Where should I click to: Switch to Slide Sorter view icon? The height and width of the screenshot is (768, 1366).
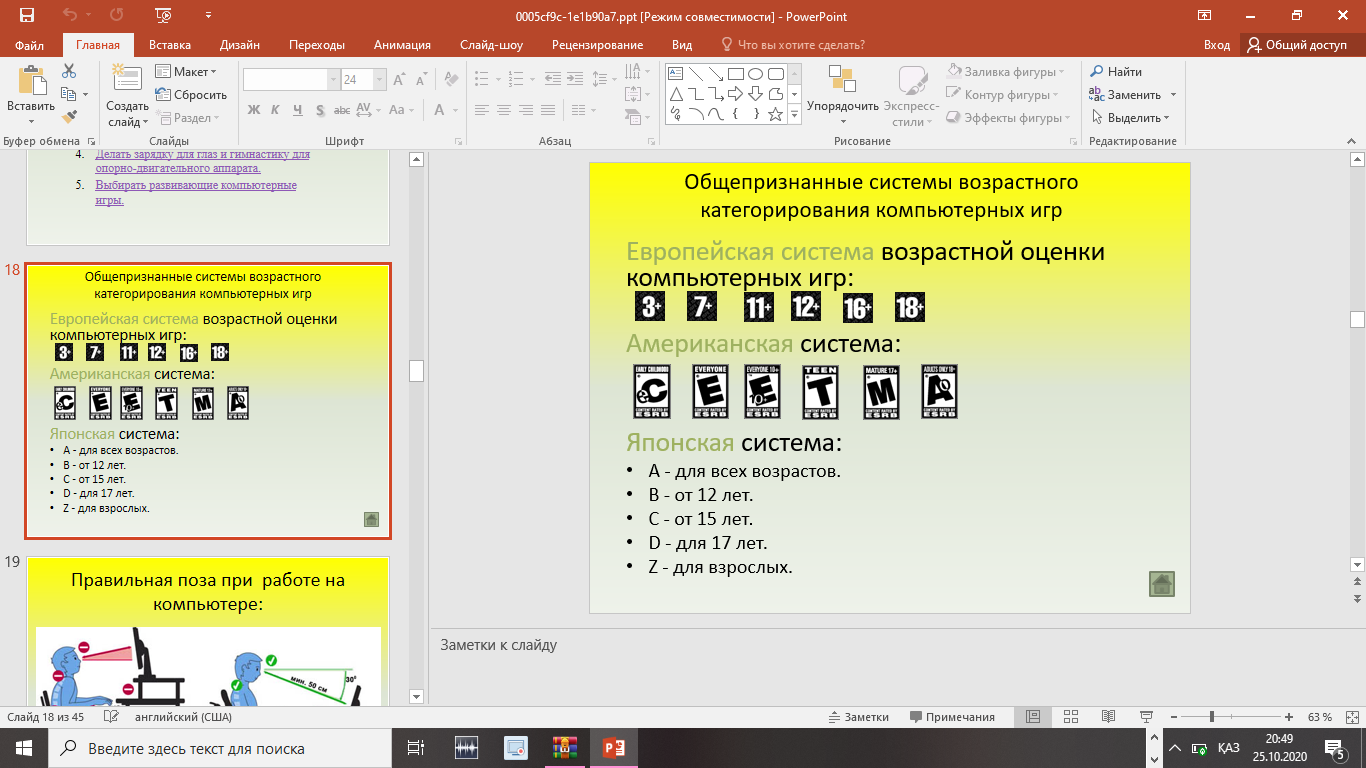point(1071,717)
